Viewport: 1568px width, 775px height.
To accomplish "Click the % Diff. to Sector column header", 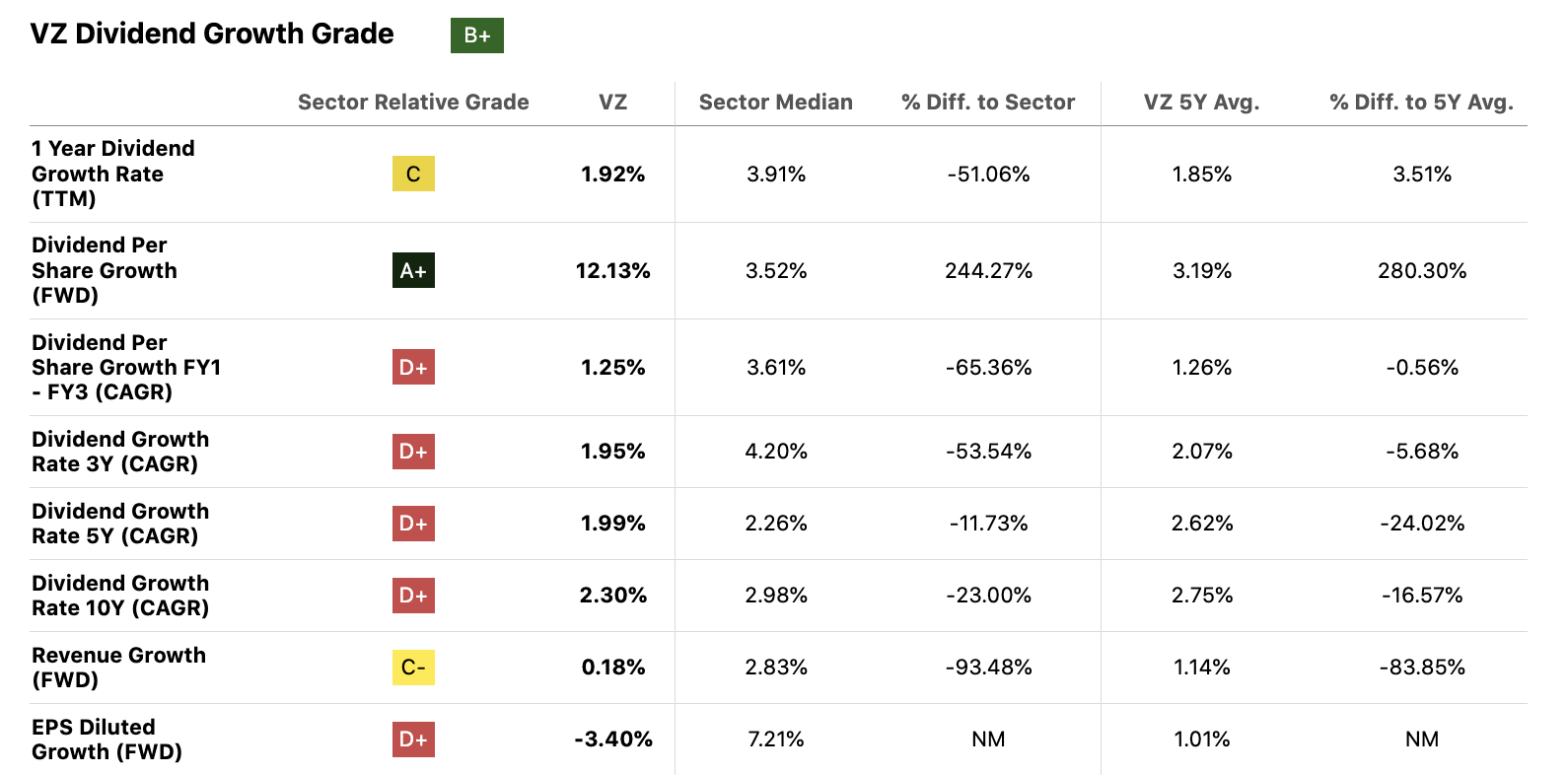I will click(x=987, y=103).
